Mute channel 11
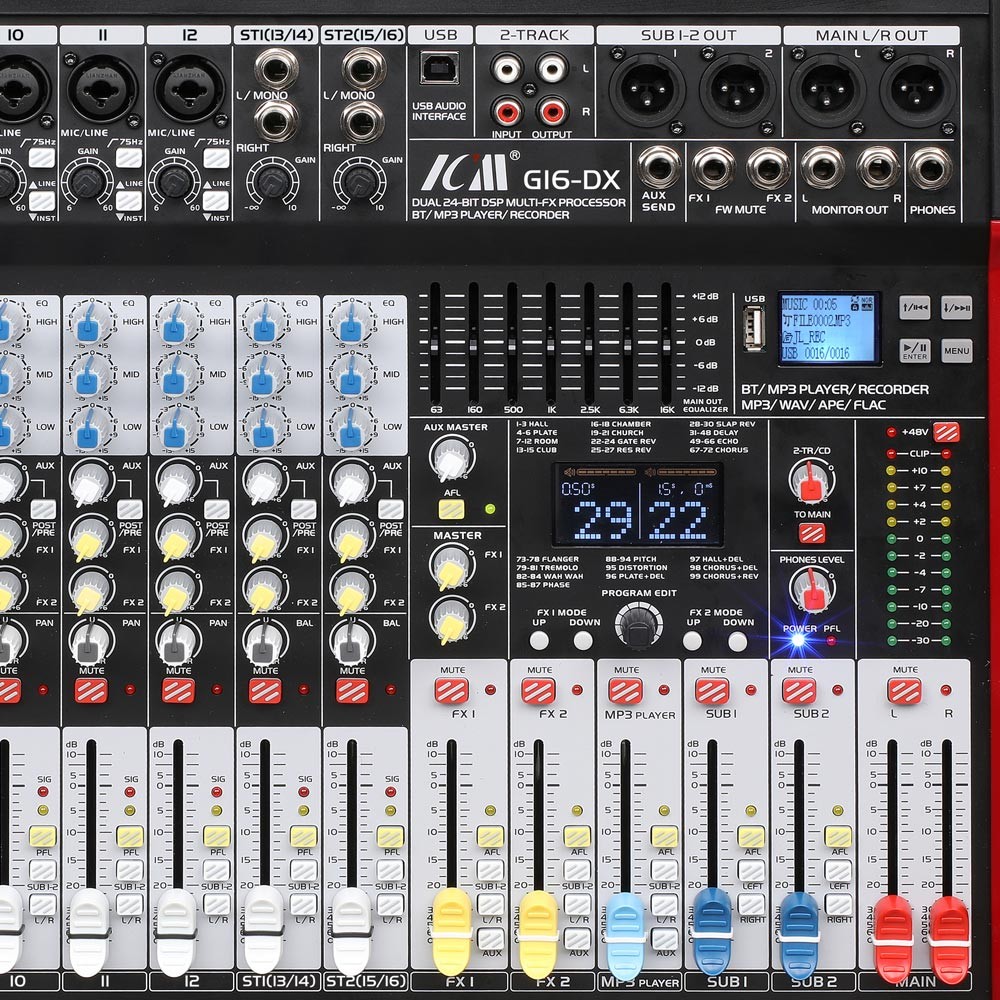This screenshot has width=1000, height=1000. 91,691
